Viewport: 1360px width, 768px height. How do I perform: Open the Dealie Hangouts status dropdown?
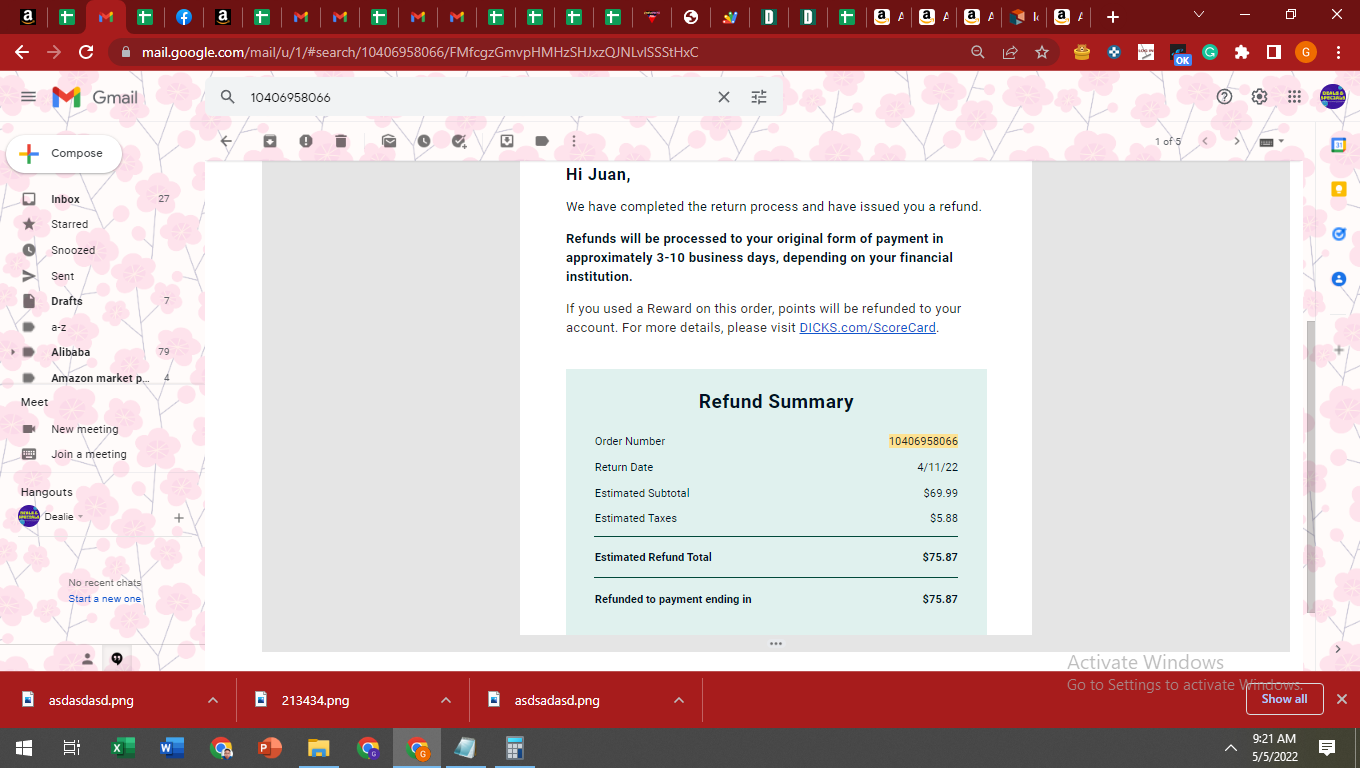point(80,517)
